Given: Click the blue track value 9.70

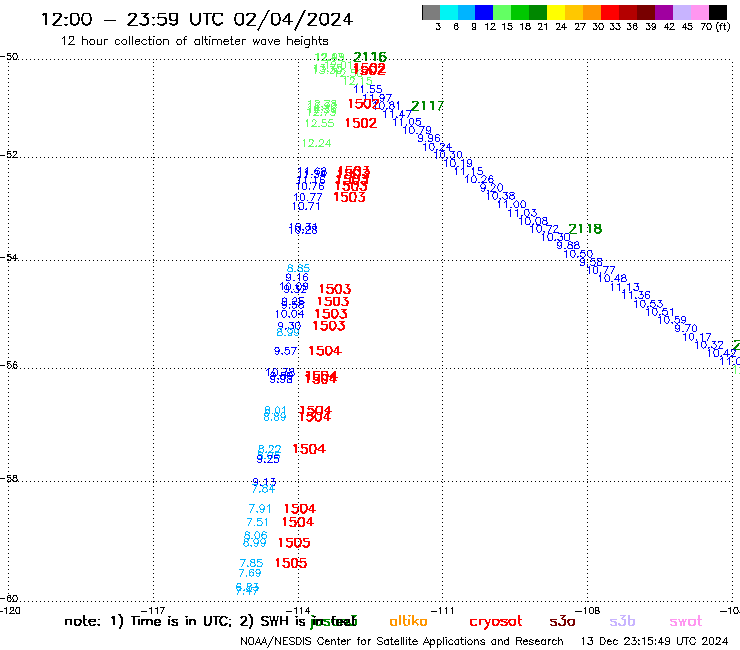Looking at the screenshot, I should (685, 328).
